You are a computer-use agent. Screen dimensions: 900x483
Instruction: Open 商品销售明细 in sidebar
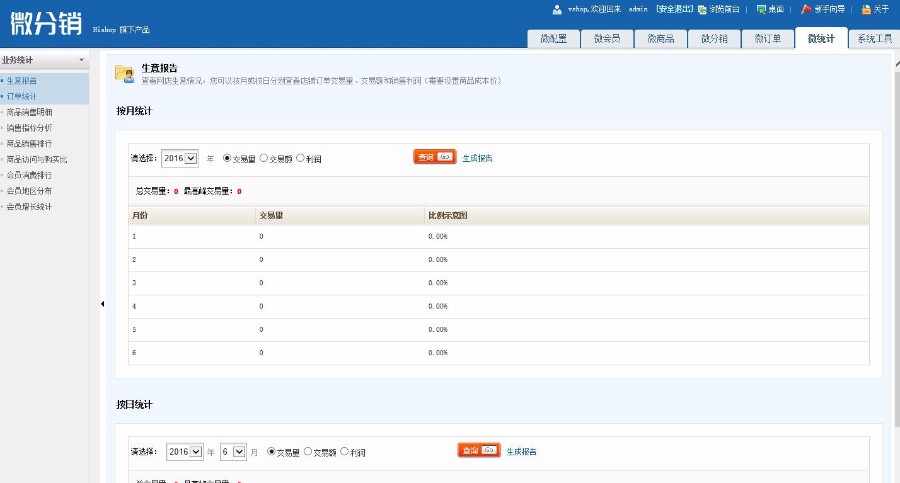(x=29, y=112)
